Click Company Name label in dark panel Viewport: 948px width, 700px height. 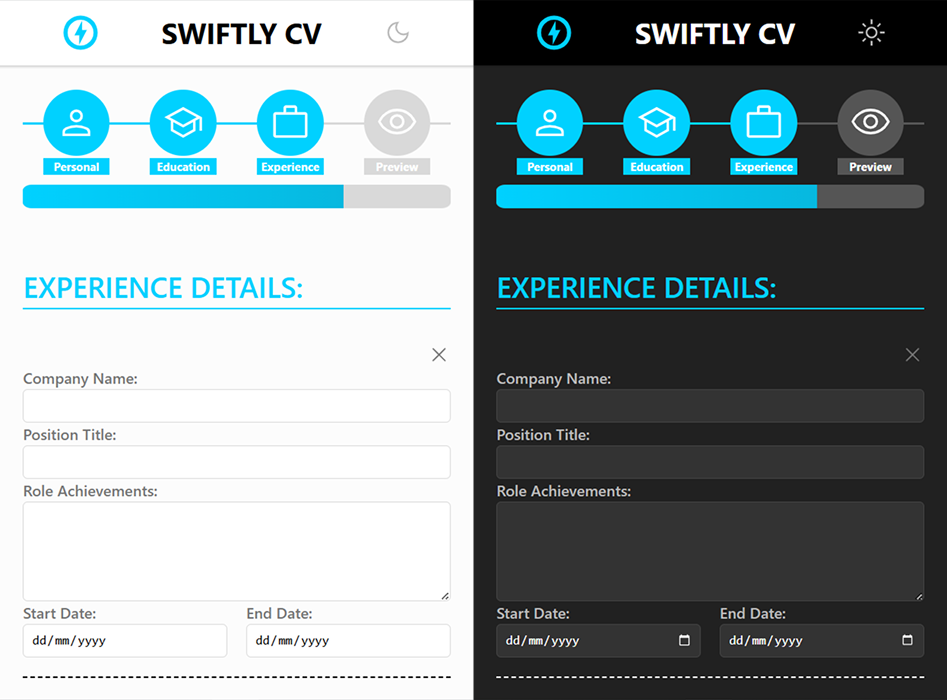tap(554, 379)
